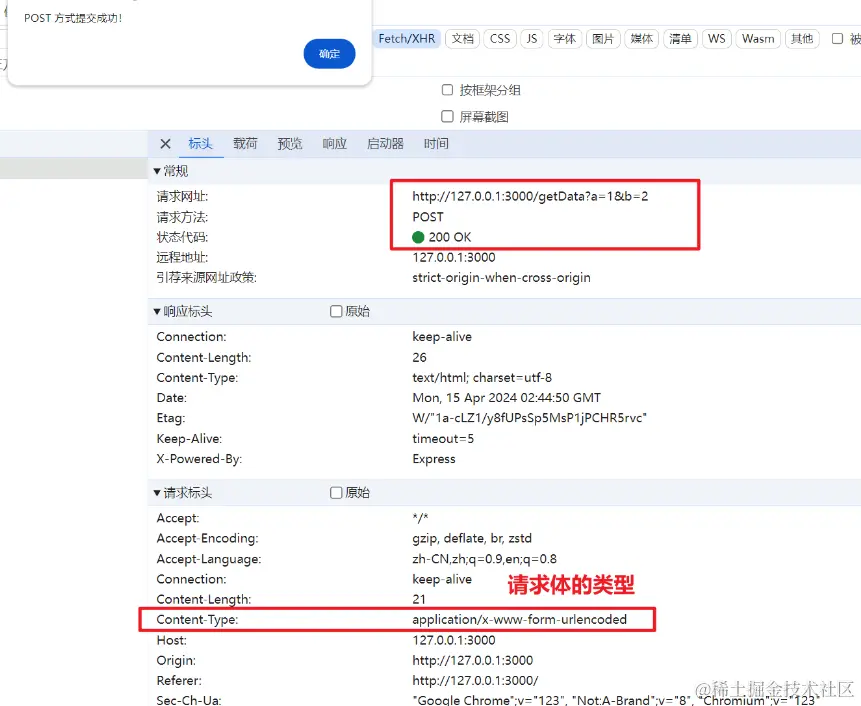Click the zh-CN,zh;q=0.9,en;q=0.8 value
The image size is (861, 706).
(x=484, y=559)
